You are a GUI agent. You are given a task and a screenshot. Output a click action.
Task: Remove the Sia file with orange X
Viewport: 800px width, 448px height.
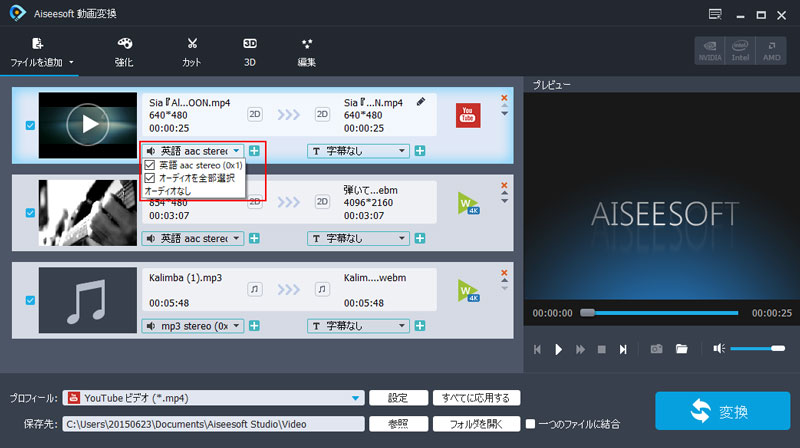pos(504,97)
